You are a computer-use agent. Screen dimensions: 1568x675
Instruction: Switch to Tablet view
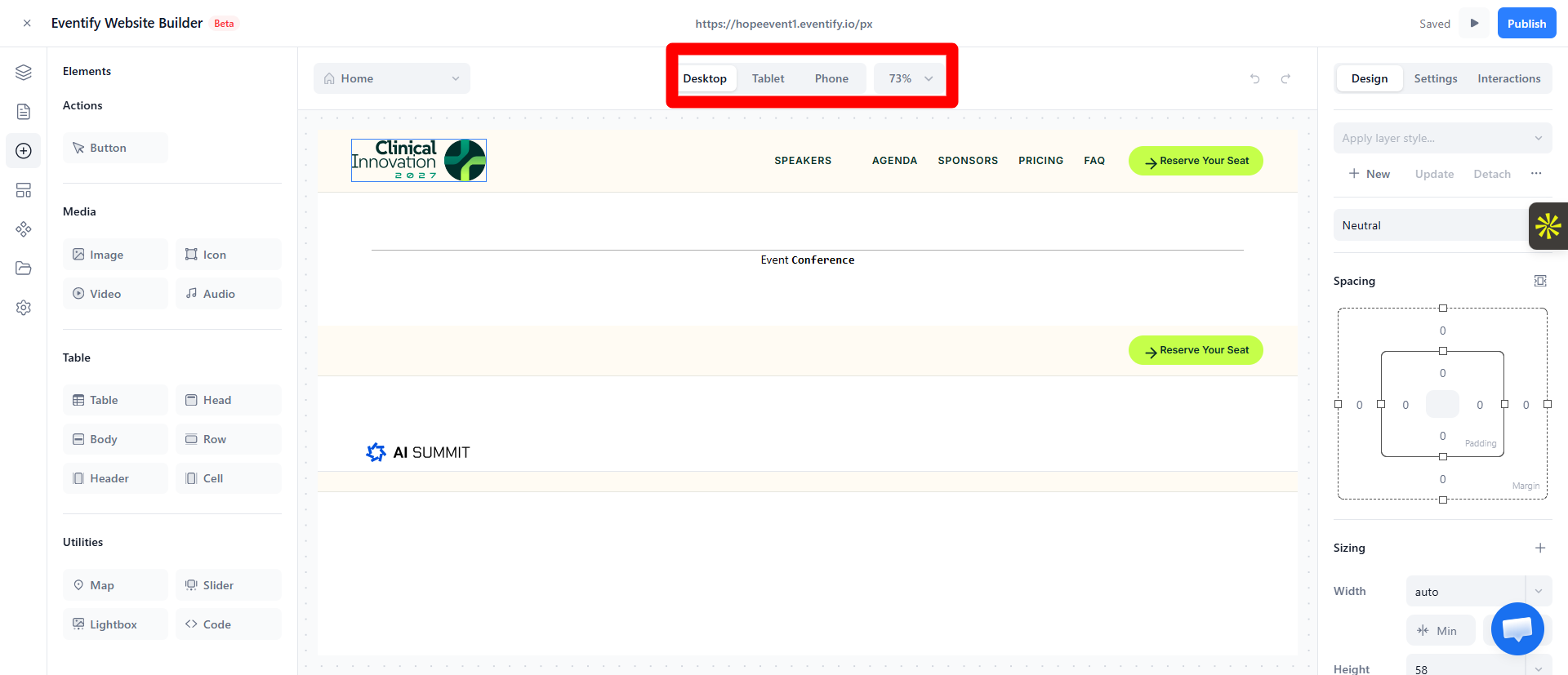768,78
